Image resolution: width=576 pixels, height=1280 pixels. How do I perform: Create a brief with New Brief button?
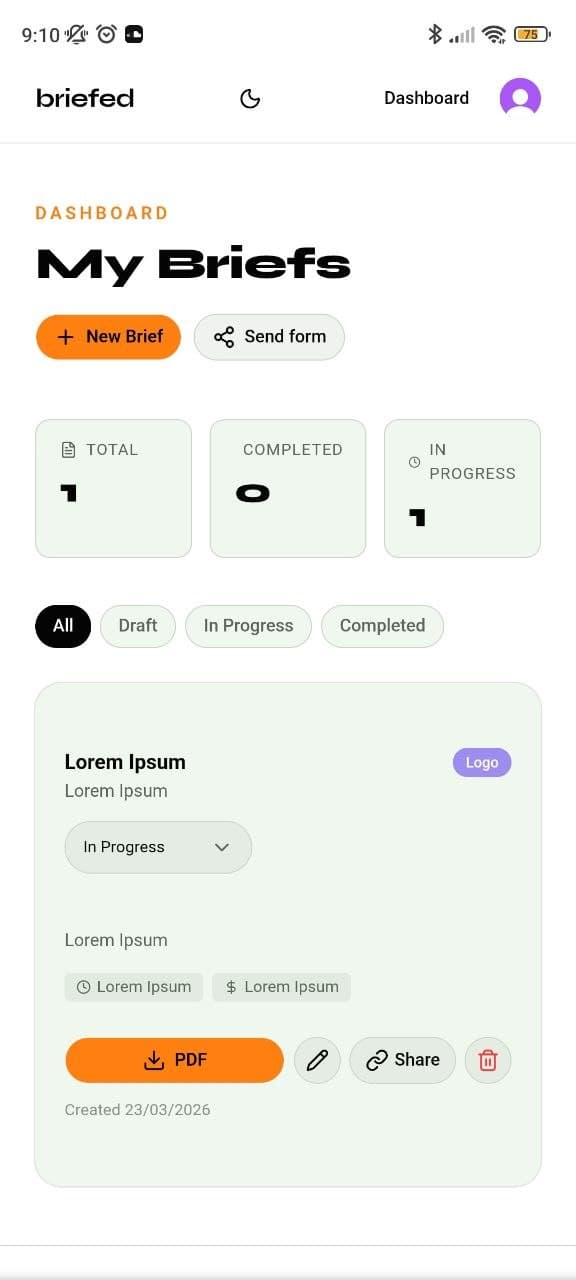108,337
